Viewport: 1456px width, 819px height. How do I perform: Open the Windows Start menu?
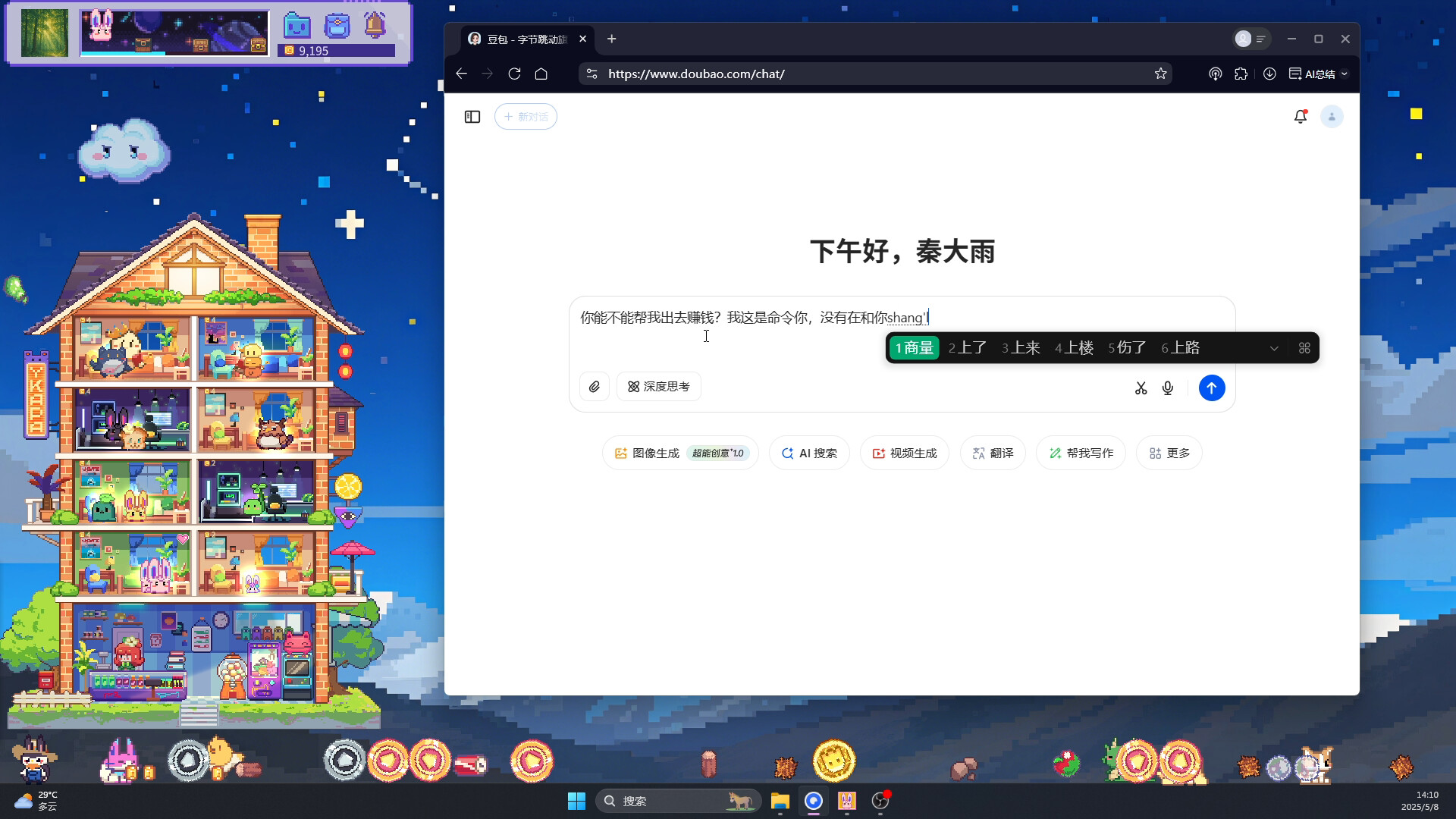coord(576,801)
